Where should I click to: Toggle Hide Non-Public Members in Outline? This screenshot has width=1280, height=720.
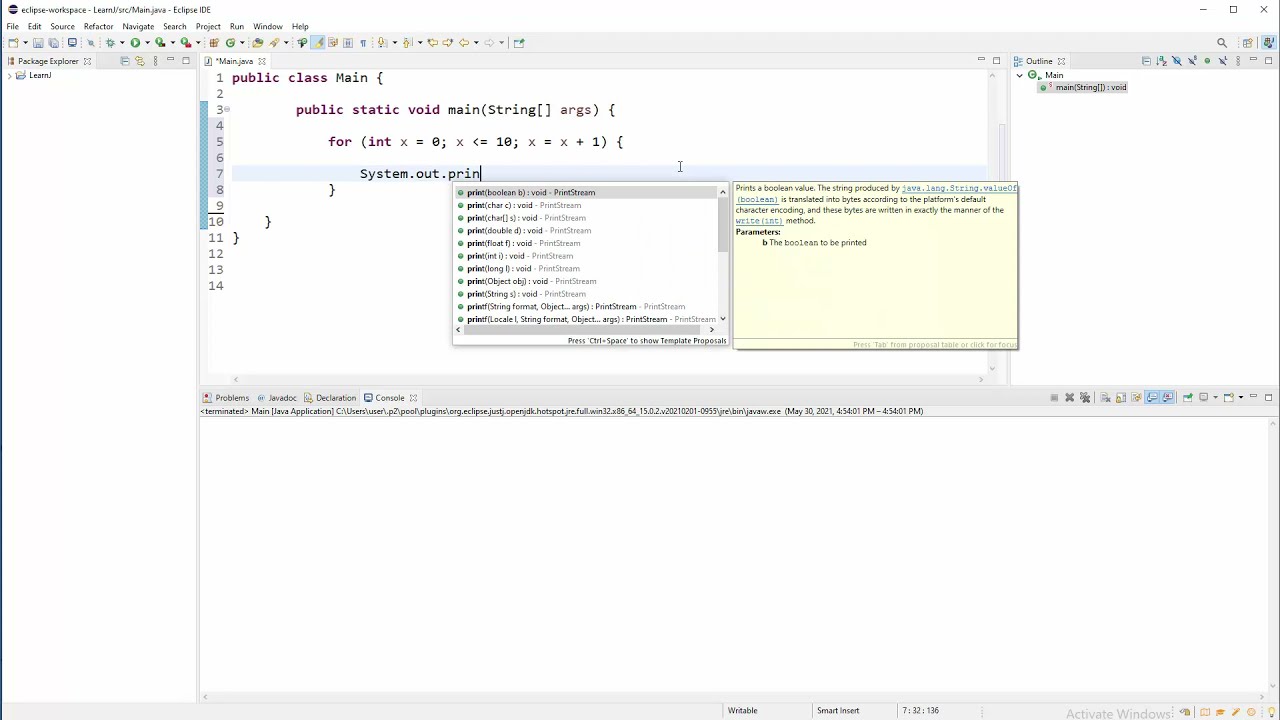[x=1207, y=61]
